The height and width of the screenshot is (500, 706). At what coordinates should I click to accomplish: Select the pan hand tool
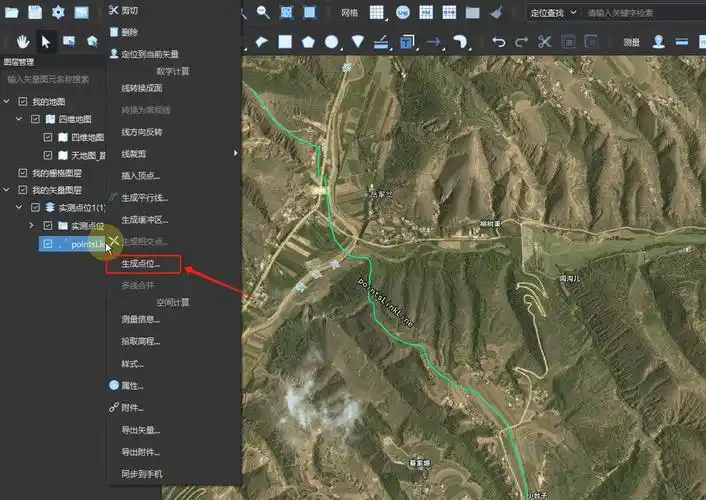23,42
